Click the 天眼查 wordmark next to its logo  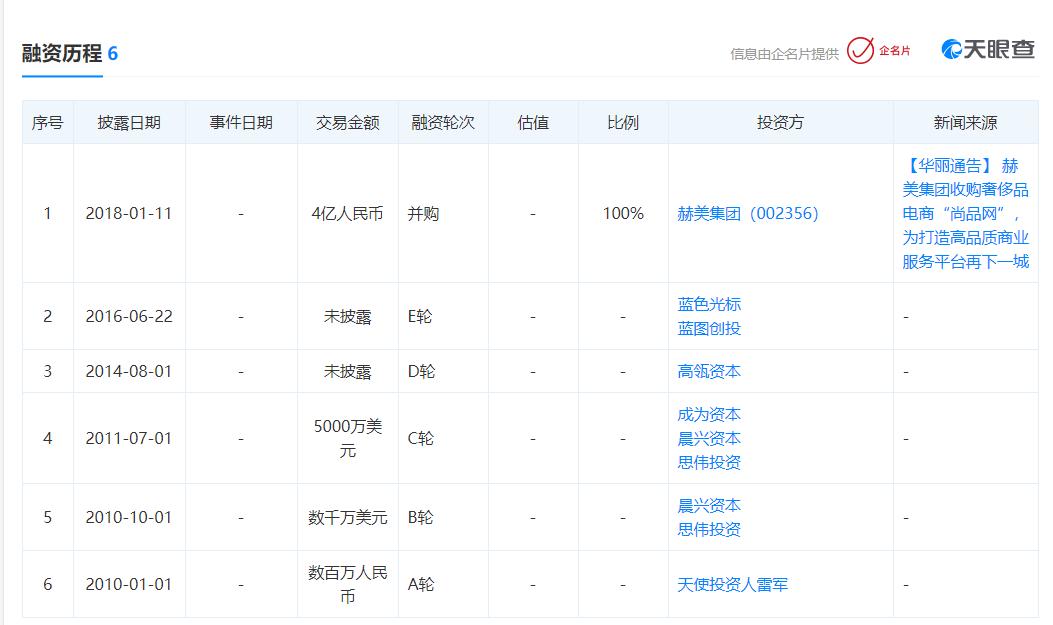point(998,47)
